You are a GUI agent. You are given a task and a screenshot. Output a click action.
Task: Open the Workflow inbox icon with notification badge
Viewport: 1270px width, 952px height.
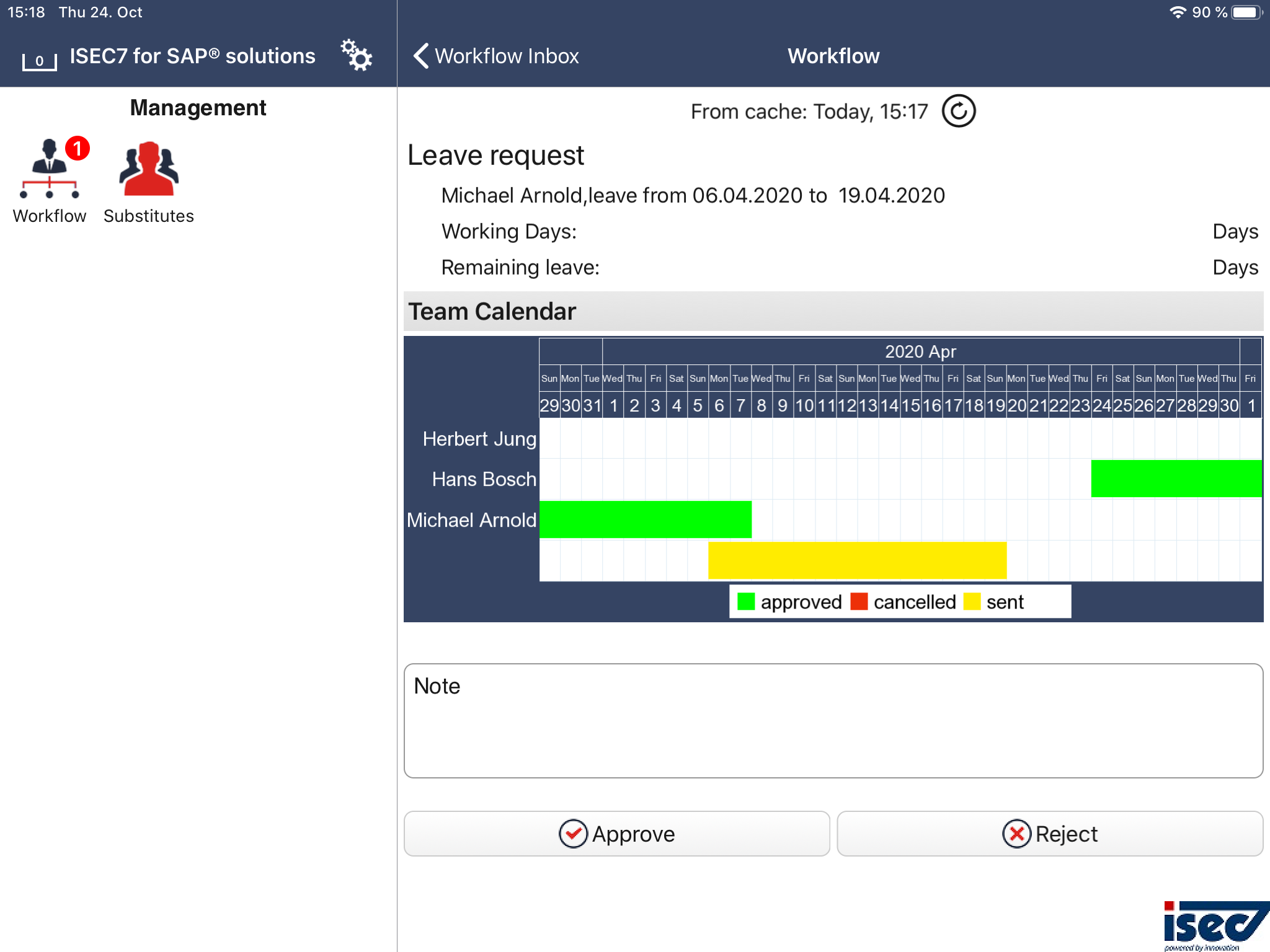(50, 174)
